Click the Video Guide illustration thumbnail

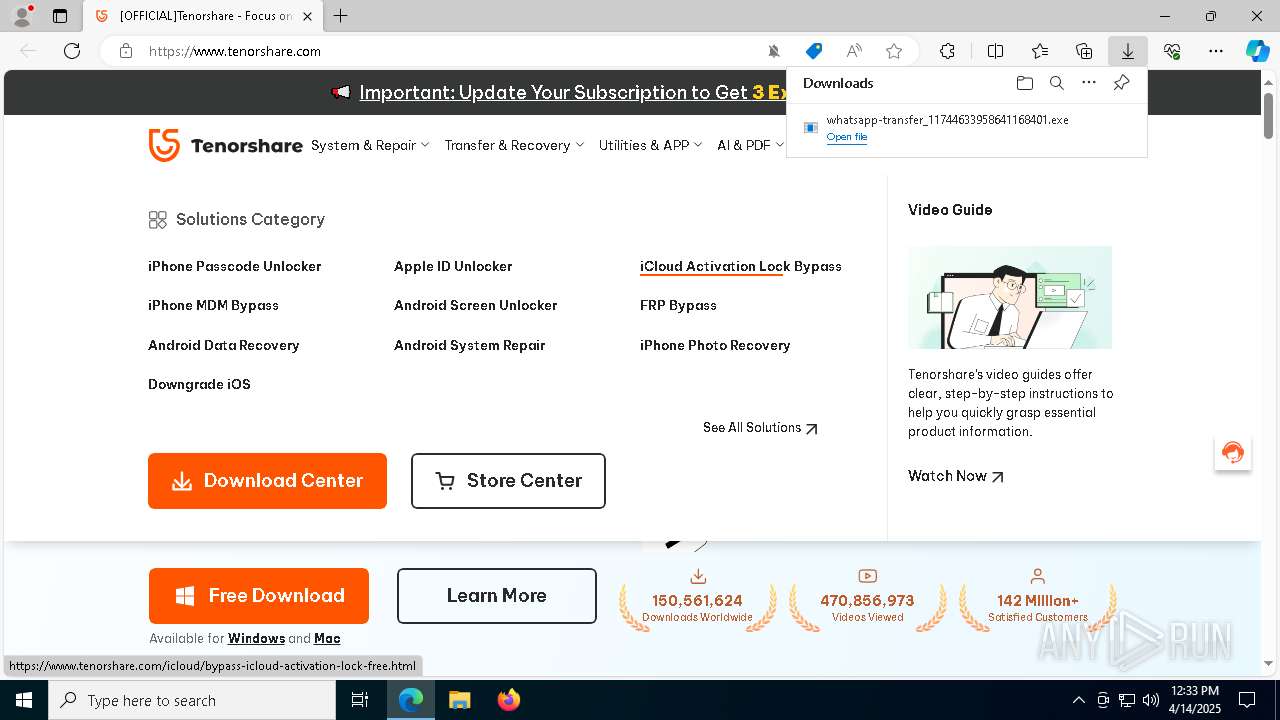coord(1010,297)
